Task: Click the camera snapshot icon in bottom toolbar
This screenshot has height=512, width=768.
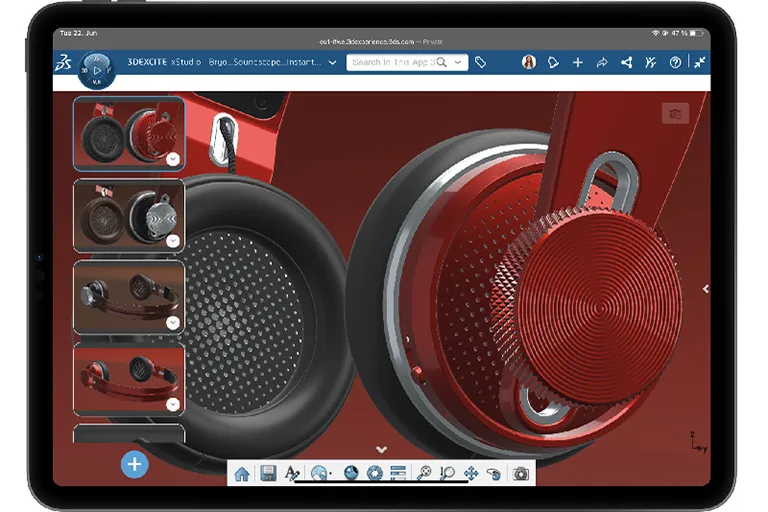Action: [520, 474]
